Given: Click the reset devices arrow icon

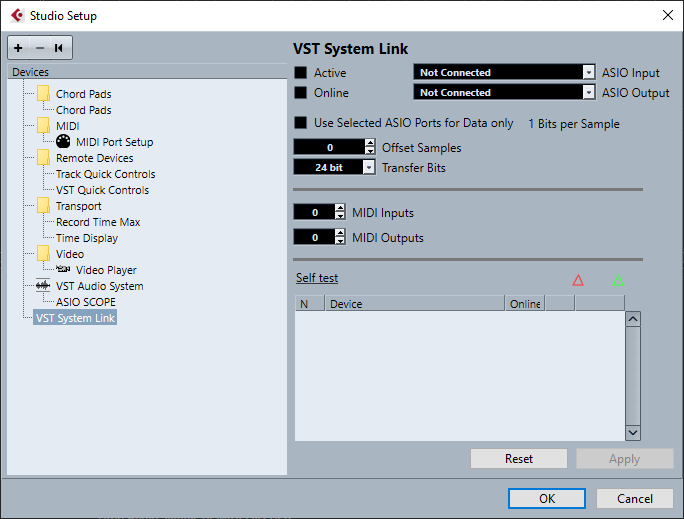Looking at the screenshot, I should tap(60, 48).
